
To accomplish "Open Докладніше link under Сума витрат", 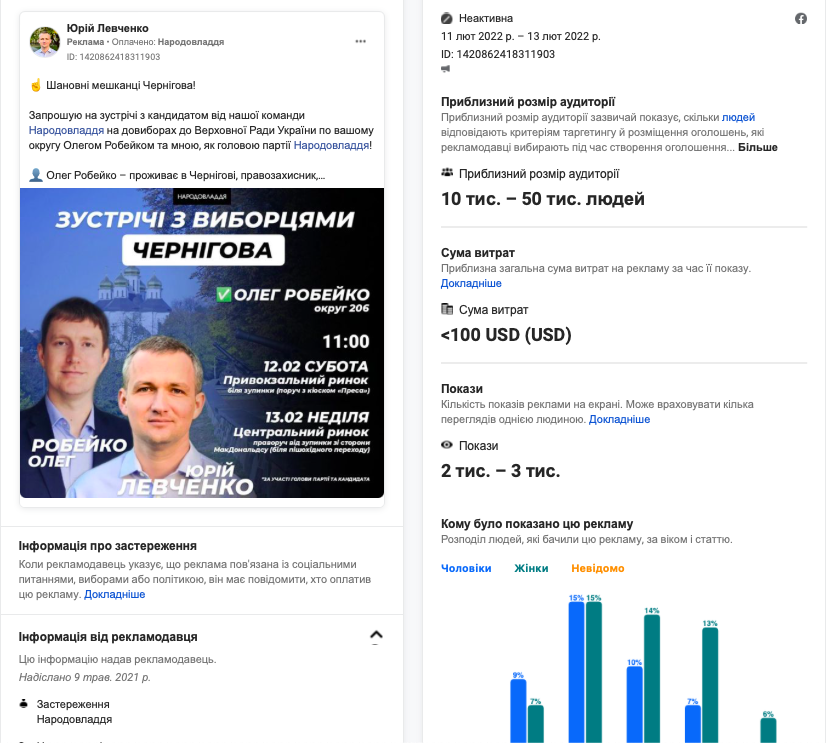I will (471, 283).
